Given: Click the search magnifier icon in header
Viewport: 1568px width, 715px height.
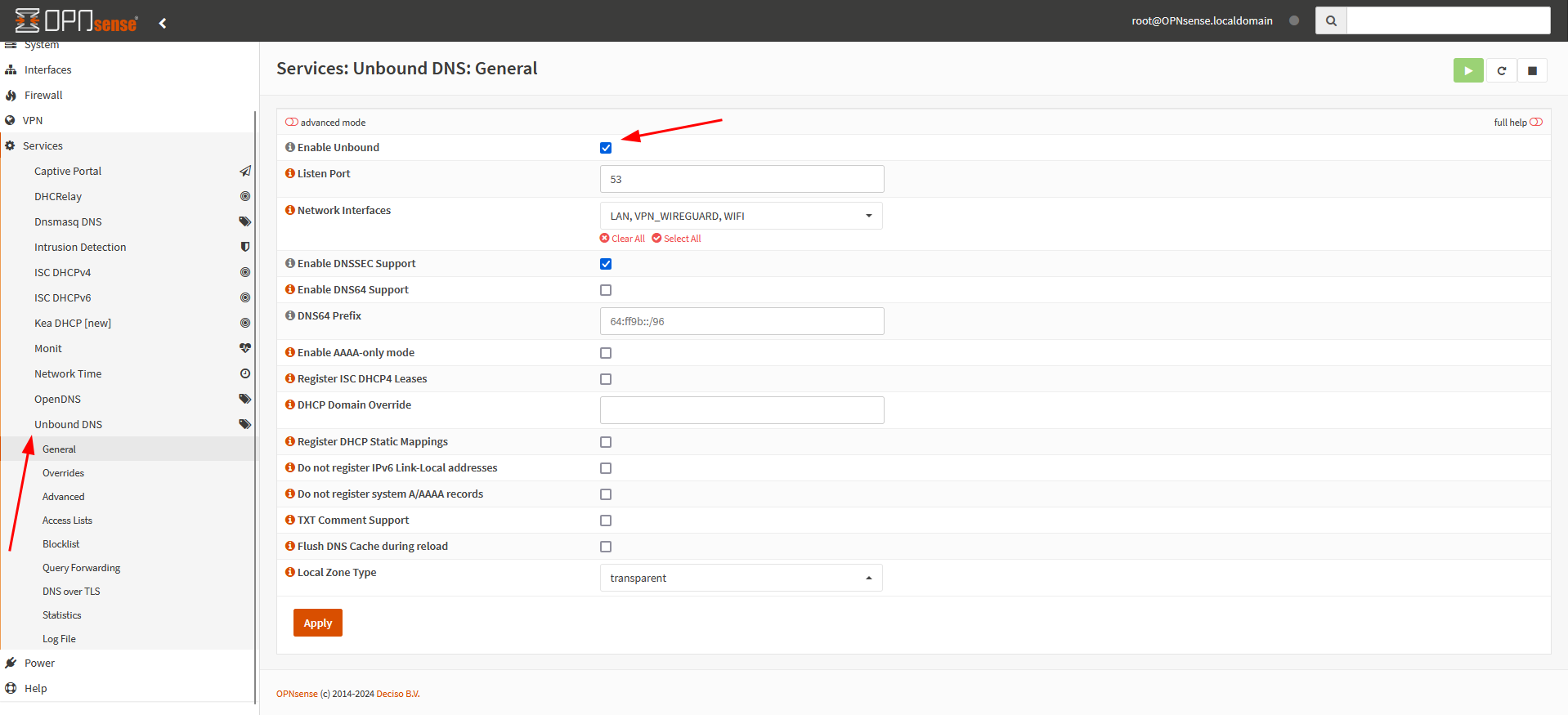Looking at the screenshot, I should coord(1331,21).
